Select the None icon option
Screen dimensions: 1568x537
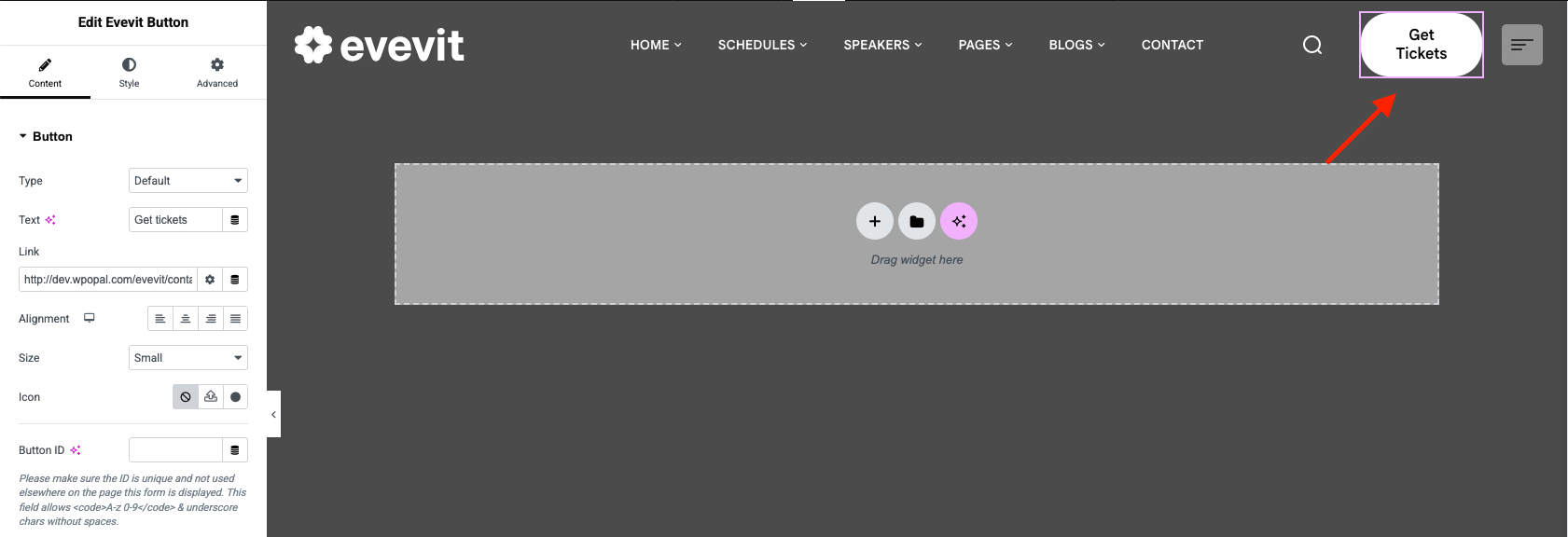[x=186, y=397]
